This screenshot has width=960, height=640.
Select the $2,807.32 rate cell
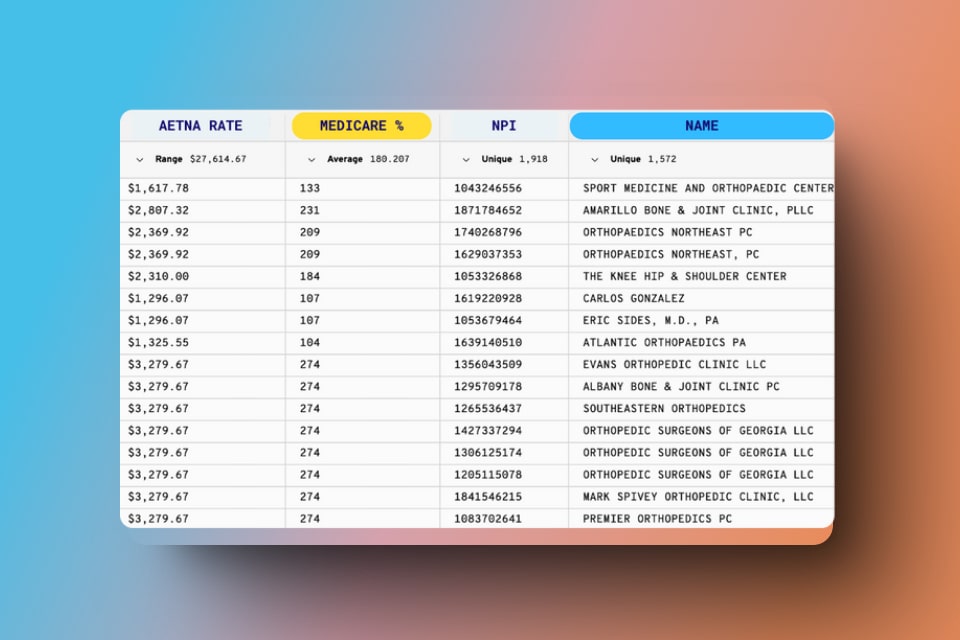[158, 211]
